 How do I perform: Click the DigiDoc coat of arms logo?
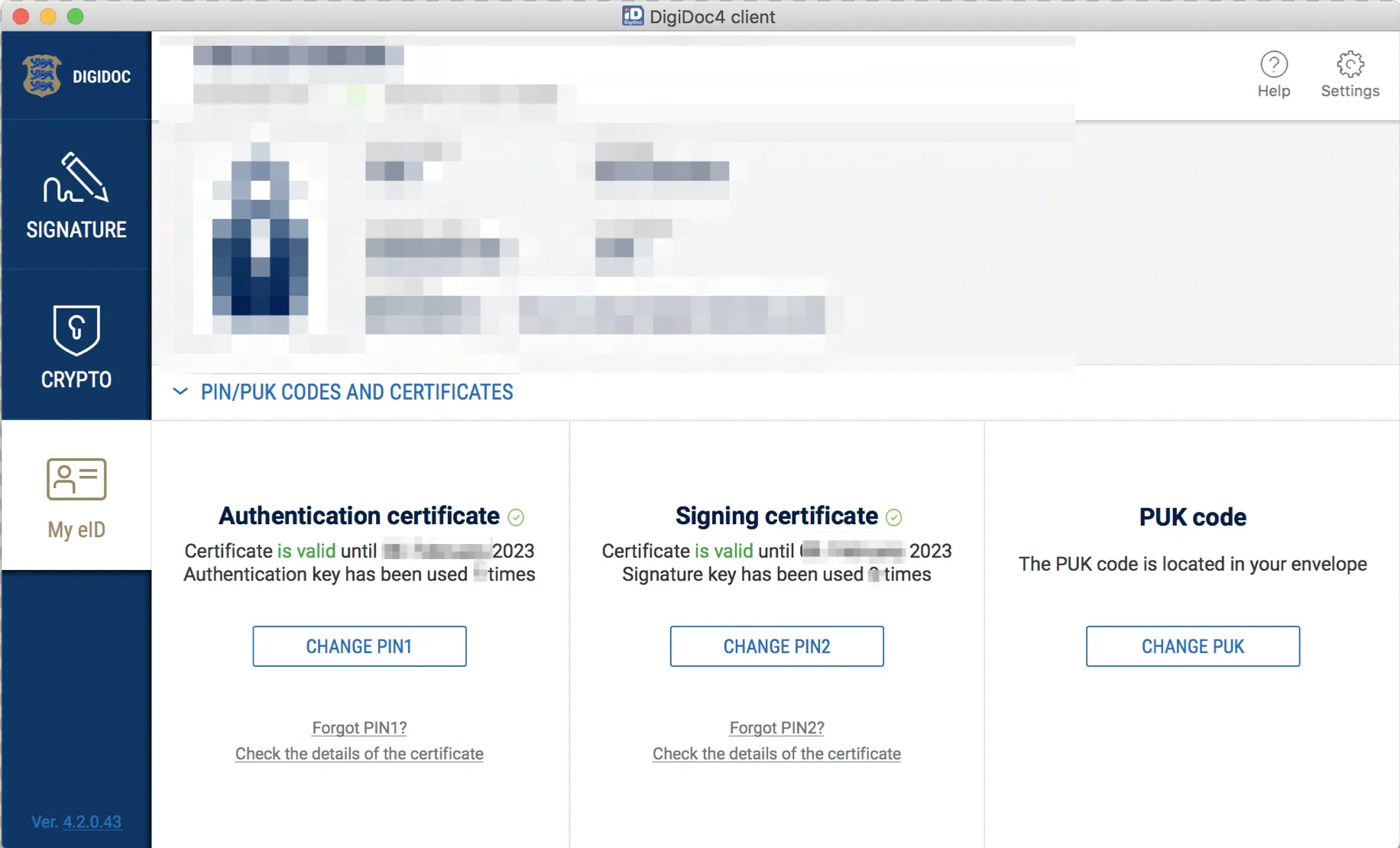point(41,76)
